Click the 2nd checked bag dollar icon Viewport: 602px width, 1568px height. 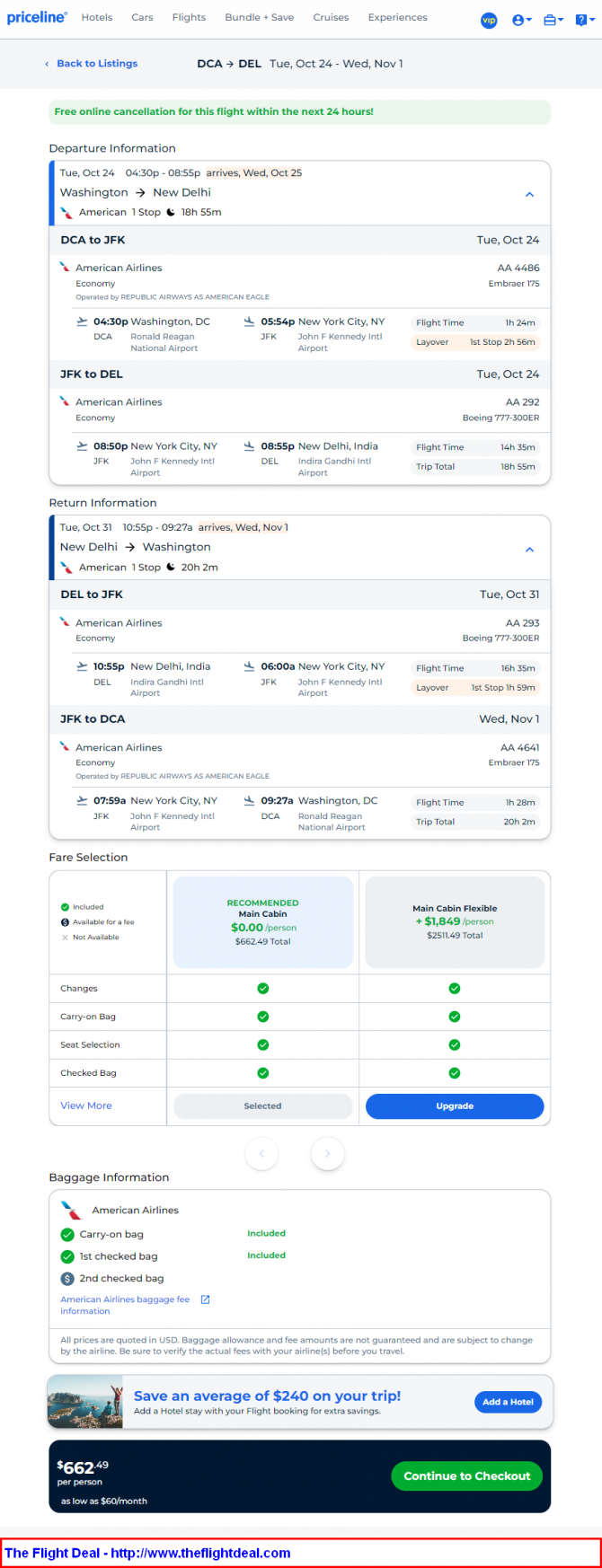(x=67, y=1279)
